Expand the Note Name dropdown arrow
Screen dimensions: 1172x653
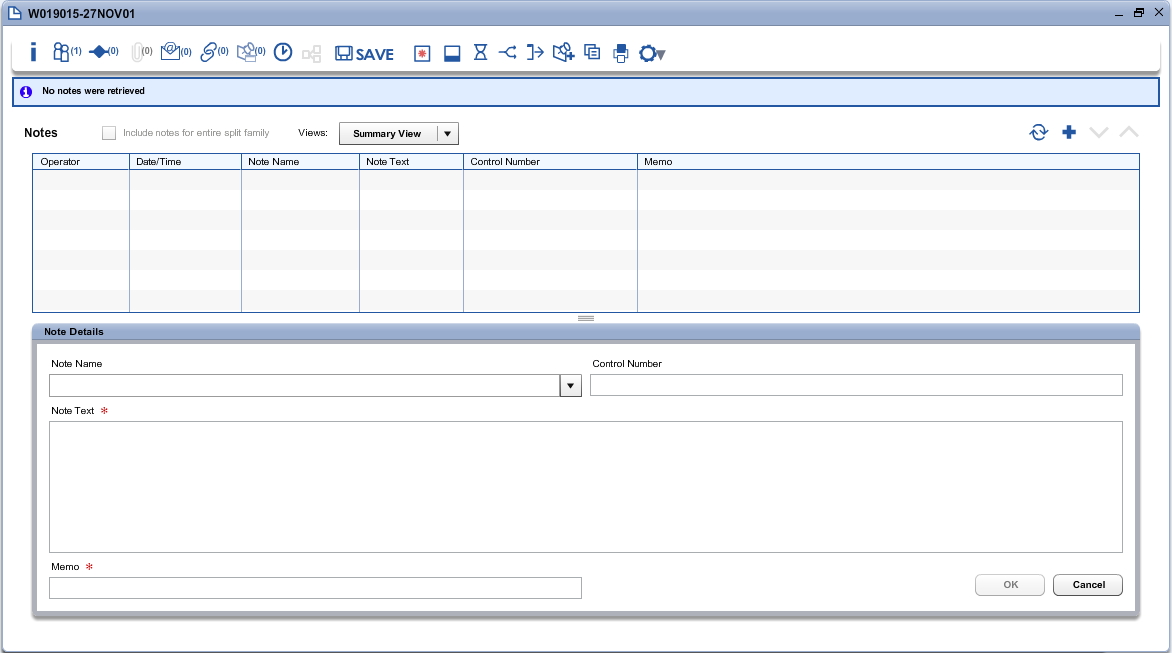tap(570, 386)
